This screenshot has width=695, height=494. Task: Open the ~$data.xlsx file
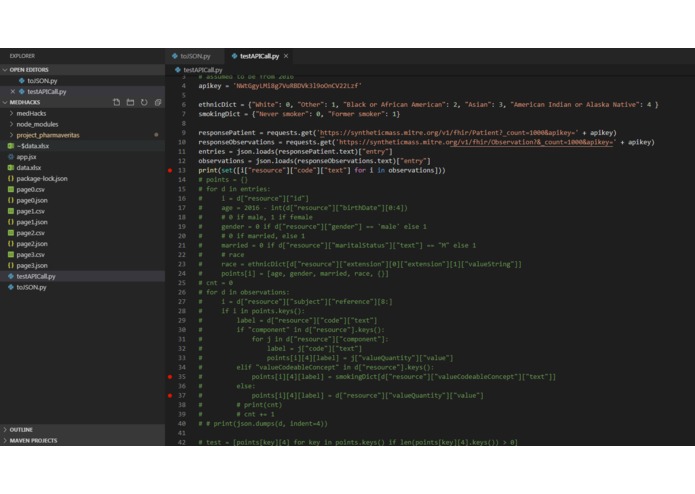(82, 146)
